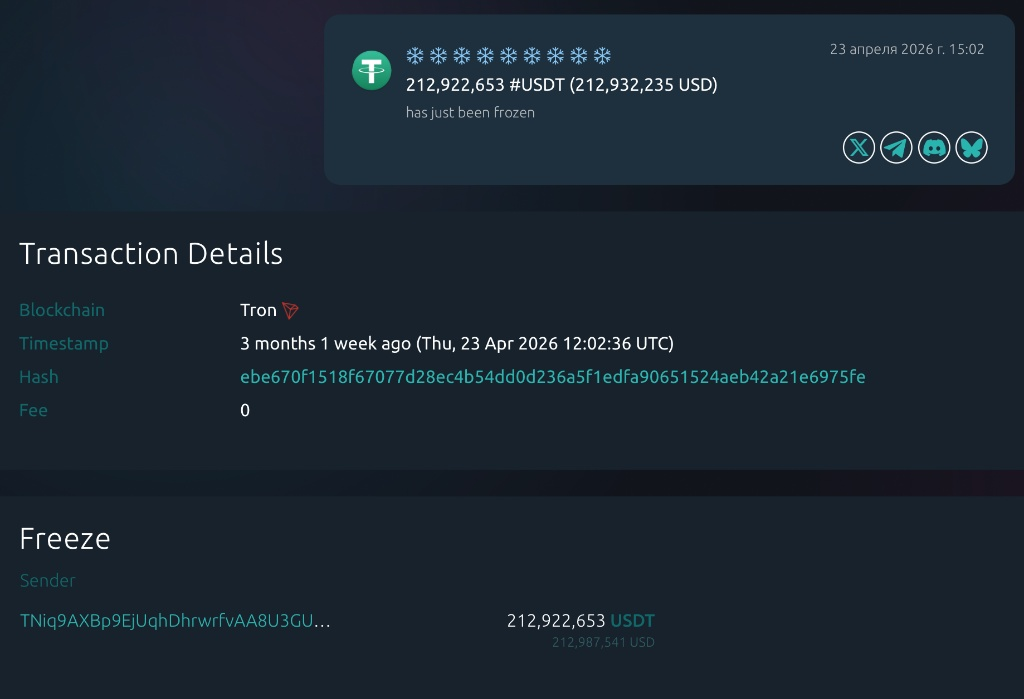Click the 212,922,653 amount in Freeze section
The image size is (1024, 699).
click(556, 621)
